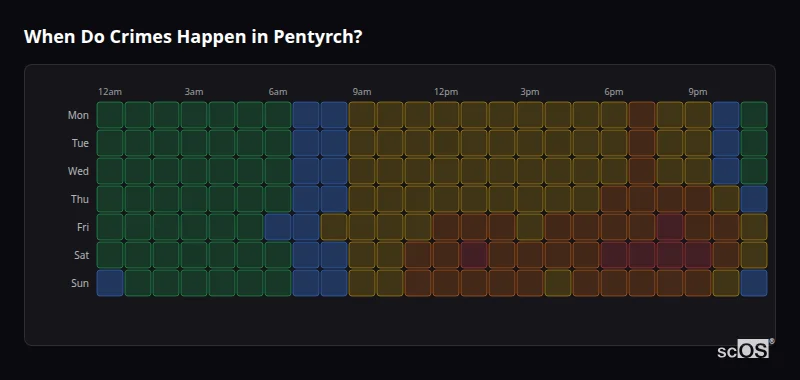Click the Sun row label
Screen dimensions: 800x380
[80, 283]
